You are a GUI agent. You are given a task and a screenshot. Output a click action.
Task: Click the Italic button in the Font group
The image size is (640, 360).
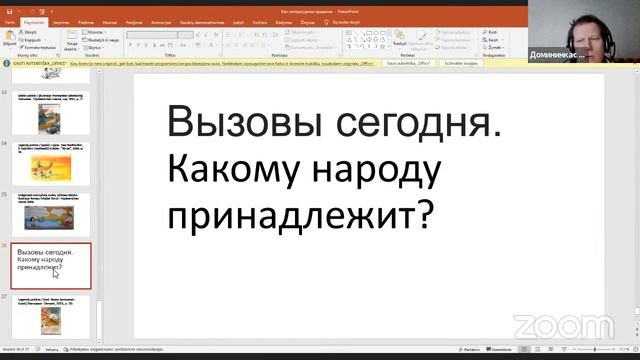(138, 45)
